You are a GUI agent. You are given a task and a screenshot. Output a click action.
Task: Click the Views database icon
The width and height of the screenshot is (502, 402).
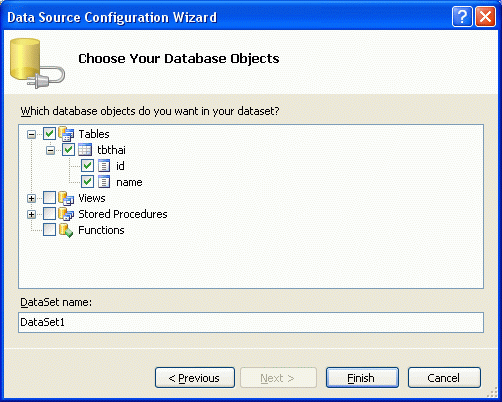tap(66, 198)
